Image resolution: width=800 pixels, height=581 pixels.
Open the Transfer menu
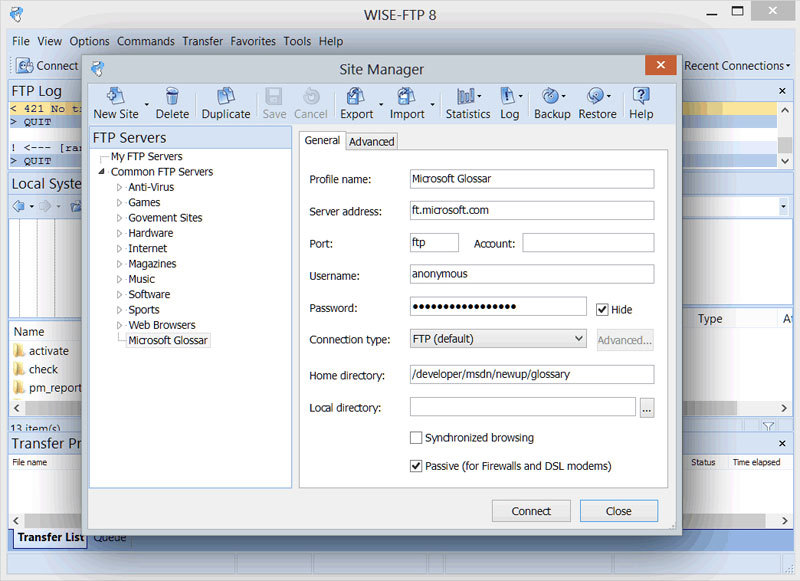point(203,41)
